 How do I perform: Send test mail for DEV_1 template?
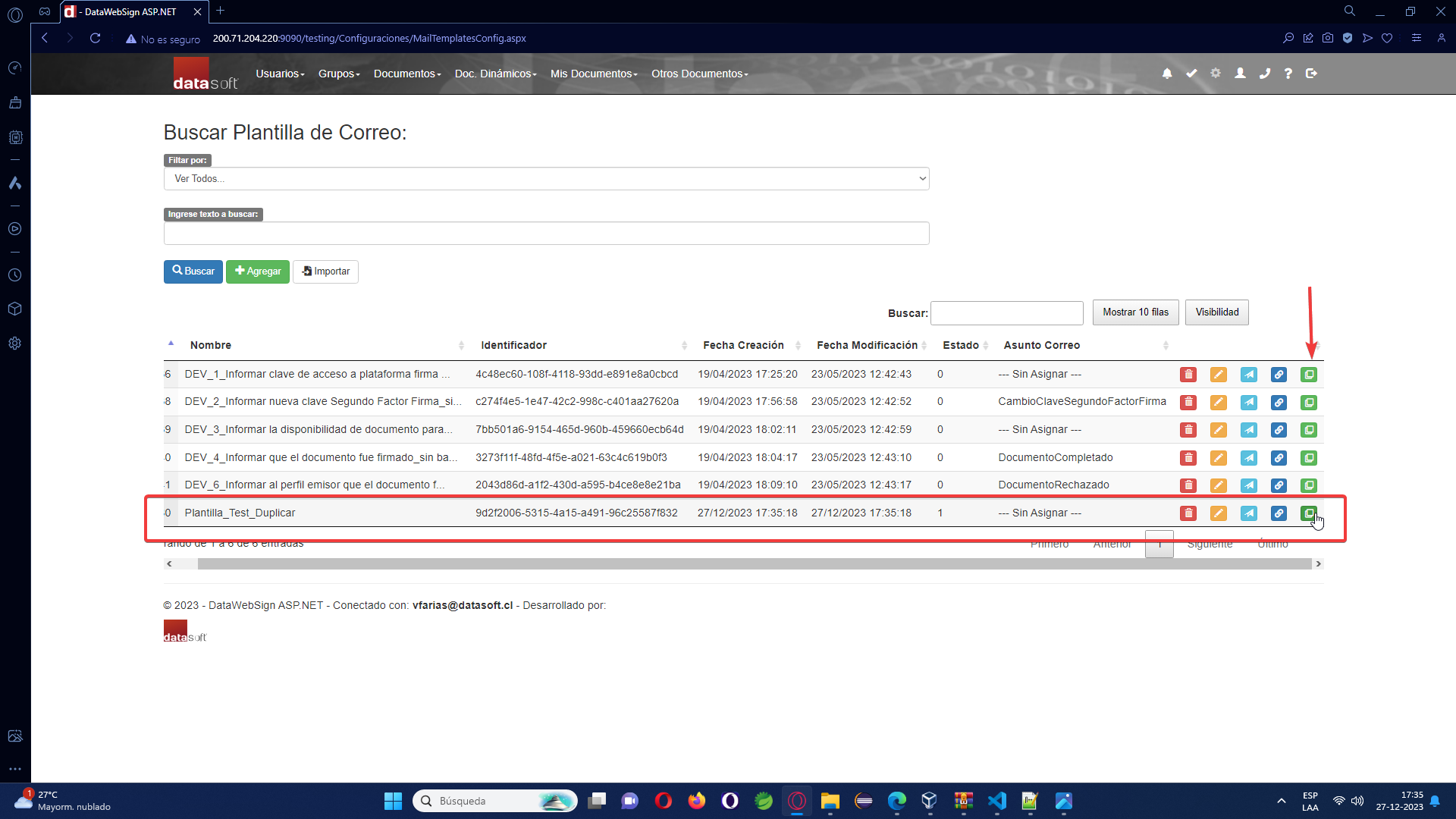click(1249, 375)
